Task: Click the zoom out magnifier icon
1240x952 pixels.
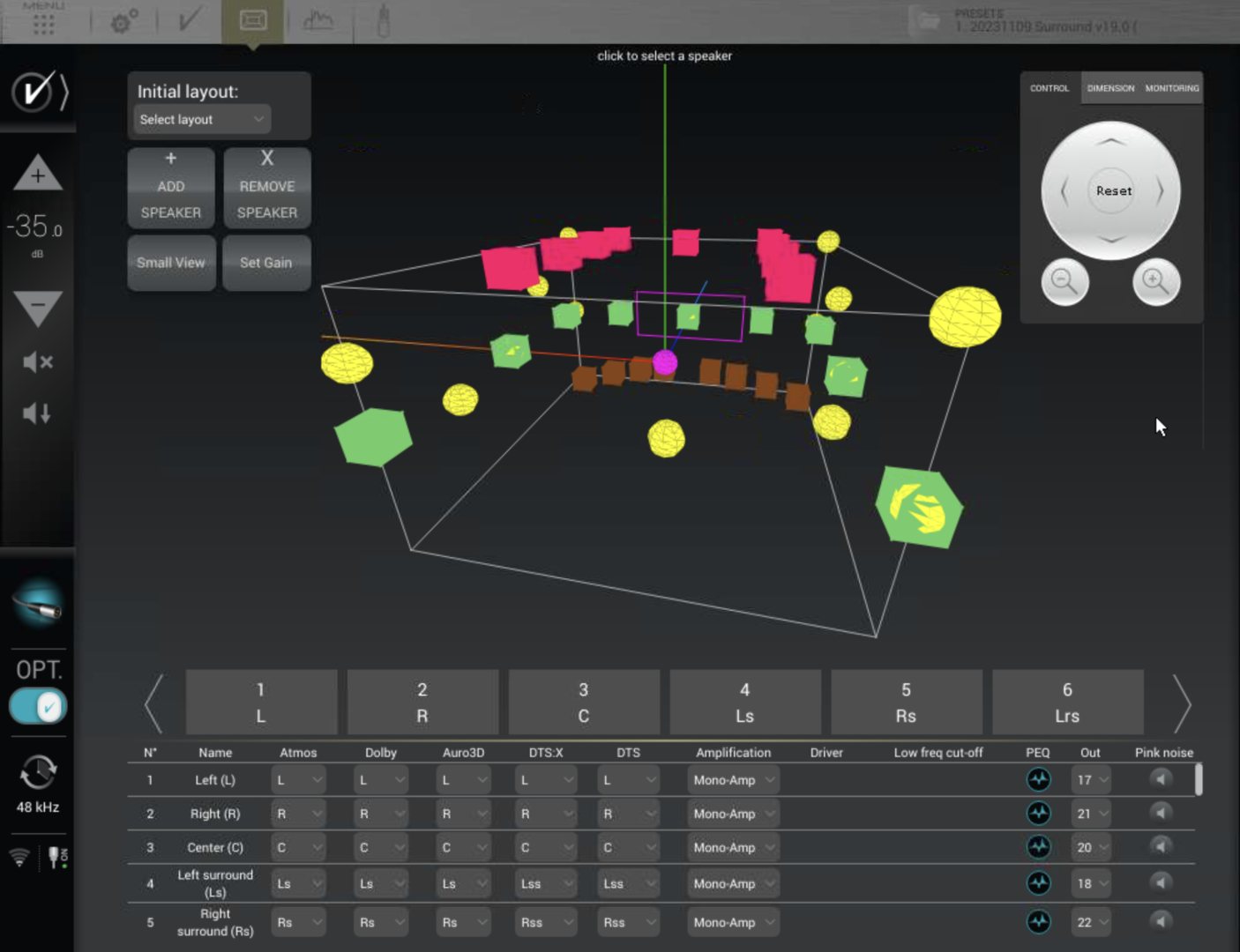Action: click(1064, 282)
